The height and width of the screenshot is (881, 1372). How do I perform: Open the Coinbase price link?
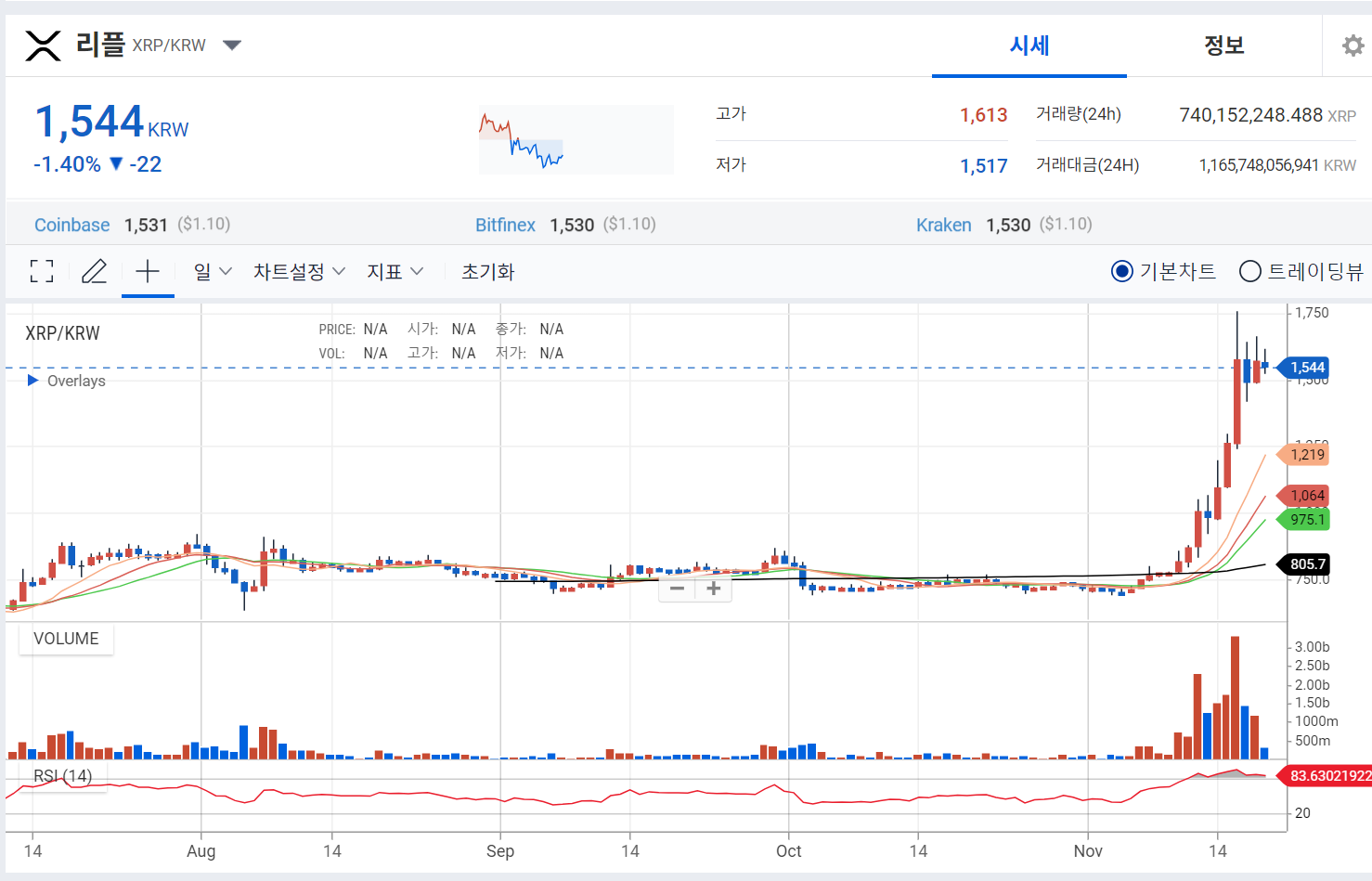coord(72,225)
